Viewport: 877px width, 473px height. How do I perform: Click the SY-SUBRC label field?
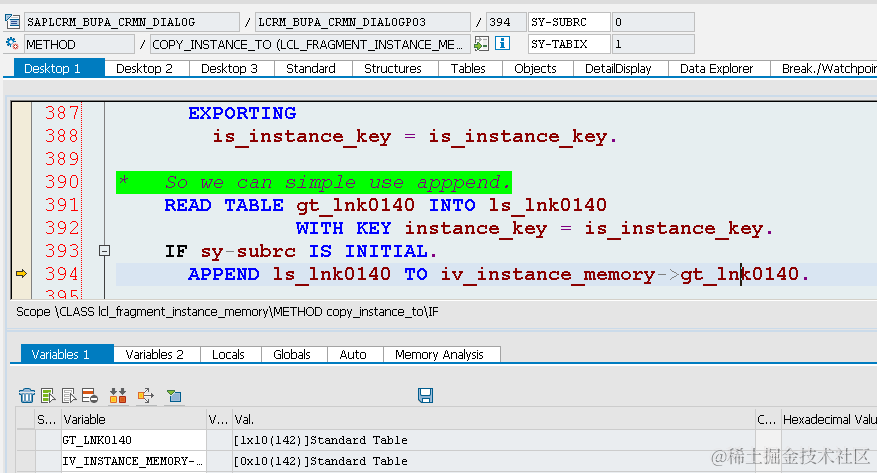(x=569, y=22)
